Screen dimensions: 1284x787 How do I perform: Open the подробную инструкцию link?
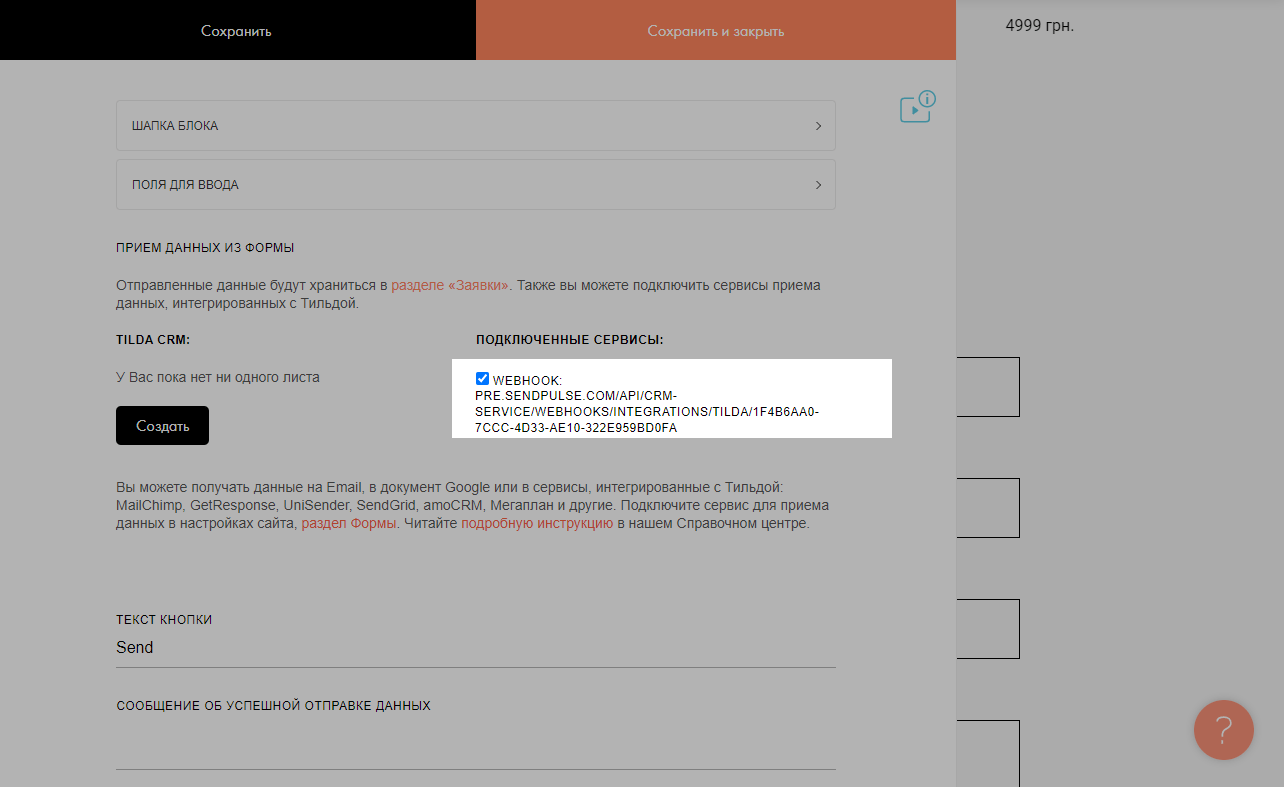coord(536,523)
